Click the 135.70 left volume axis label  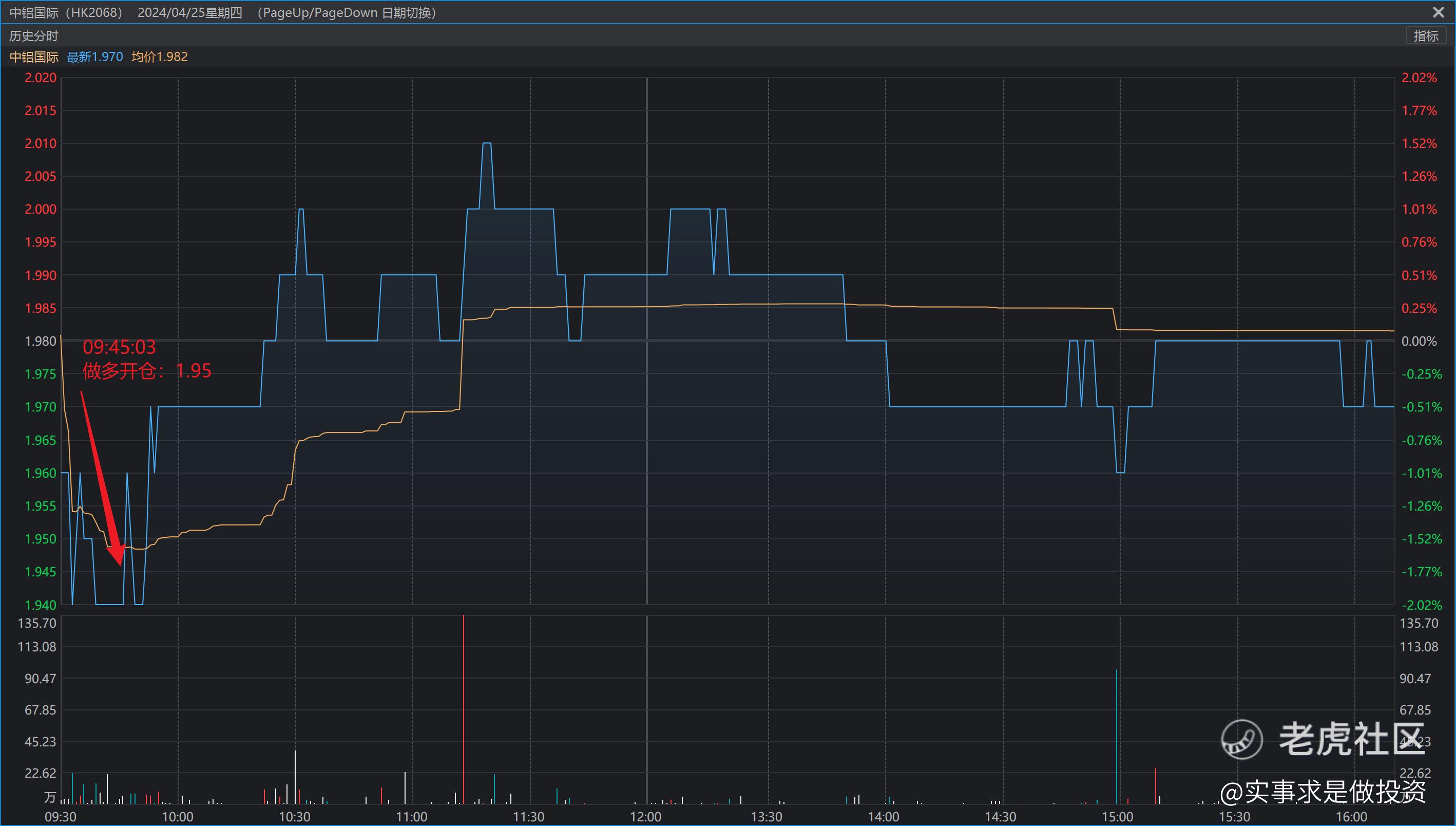(37, 624)
